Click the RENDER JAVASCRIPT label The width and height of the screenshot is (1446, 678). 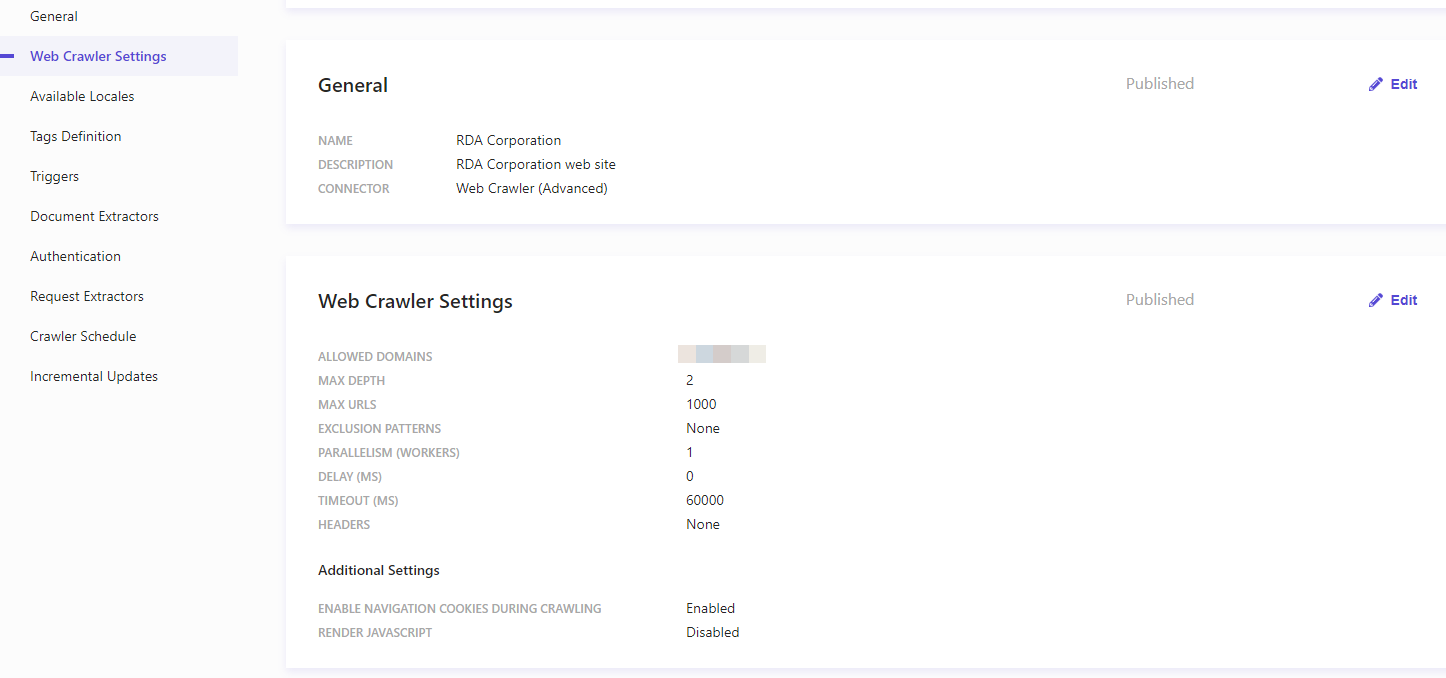tap(375, 633)
